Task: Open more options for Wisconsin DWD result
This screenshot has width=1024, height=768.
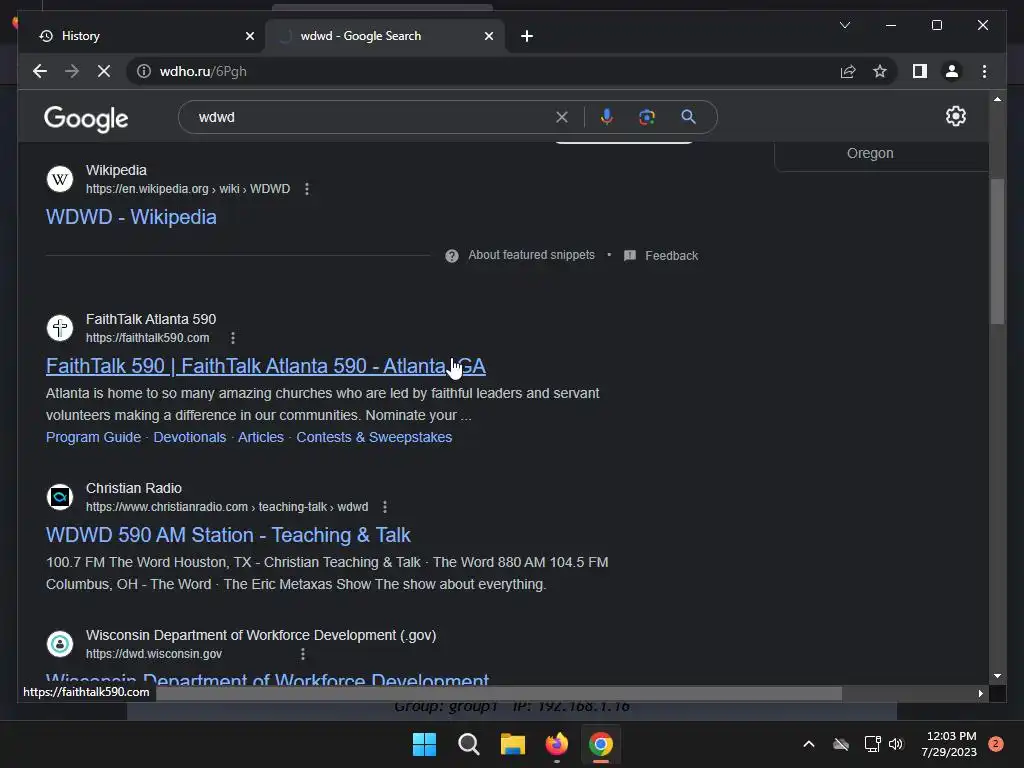Action: pos(302,654)
